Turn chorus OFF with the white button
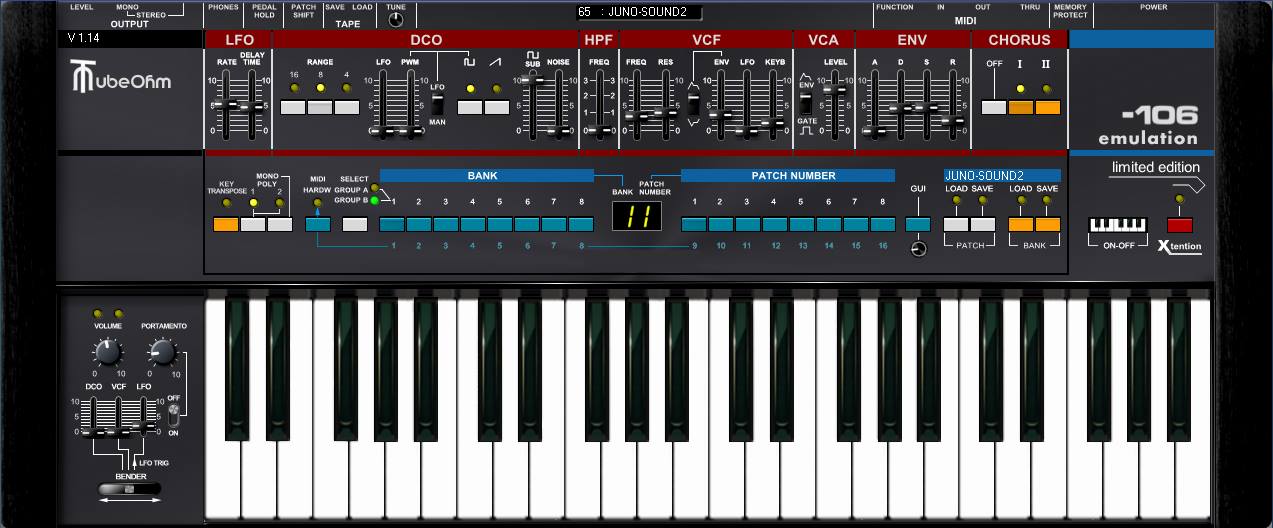The width and height of the screenshot is (1273, 528). tap(994, 107)
